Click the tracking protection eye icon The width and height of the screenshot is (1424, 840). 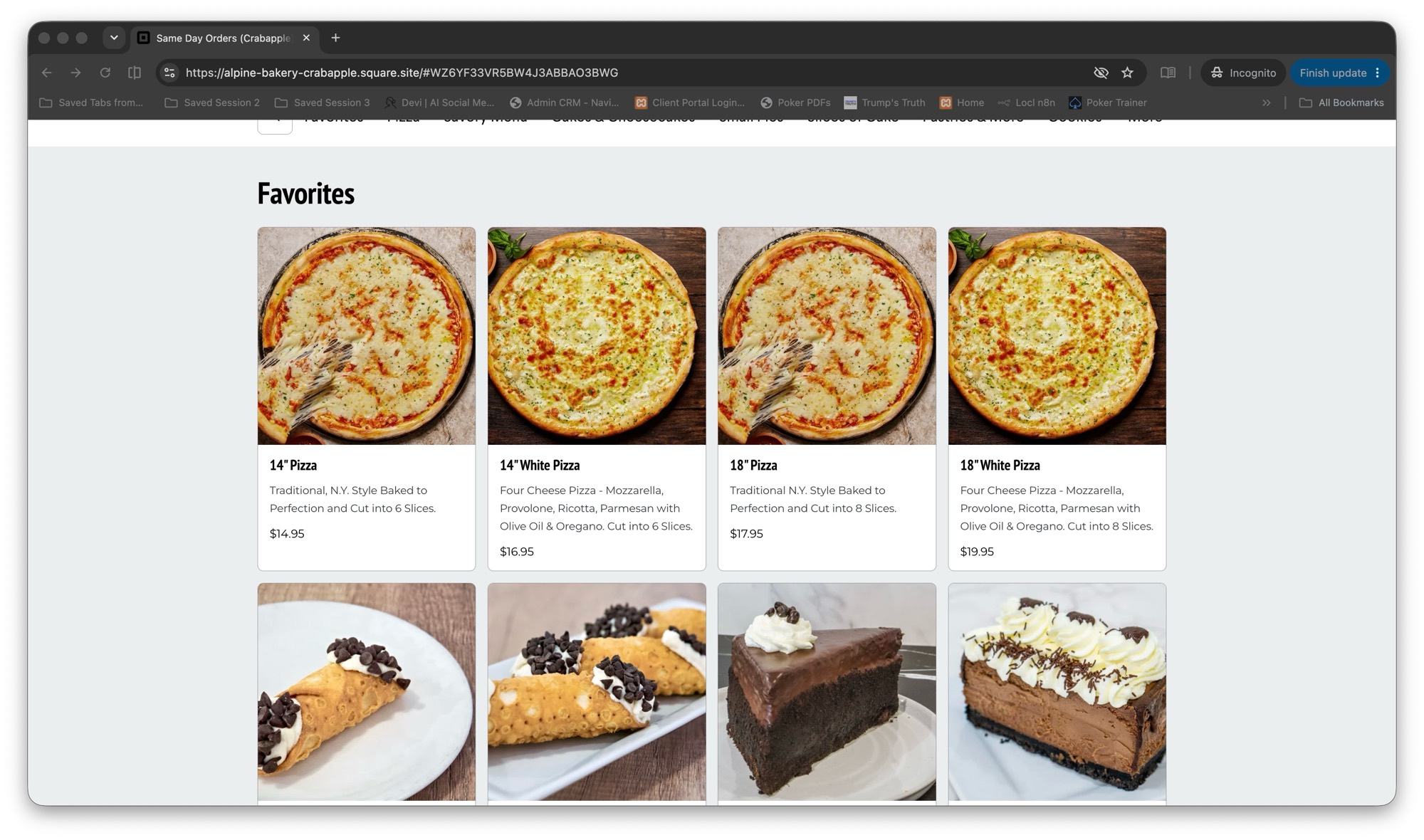point(1101,73)
